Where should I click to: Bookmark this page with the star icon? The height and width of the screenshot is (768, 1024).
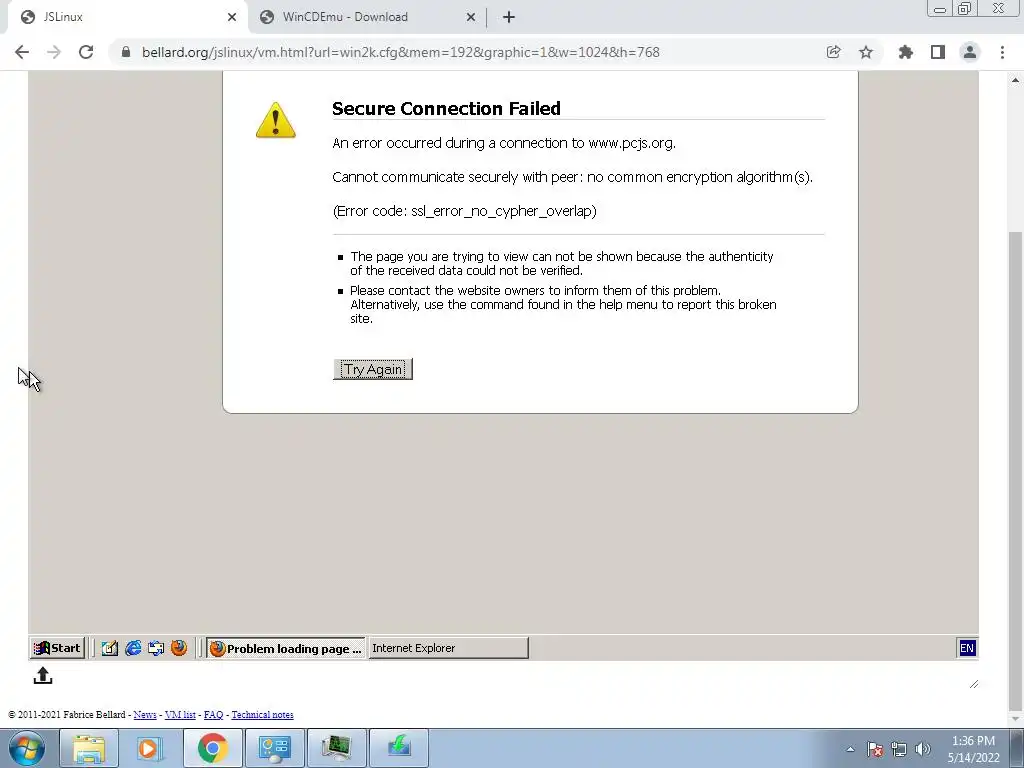click(x=866, y=52)
